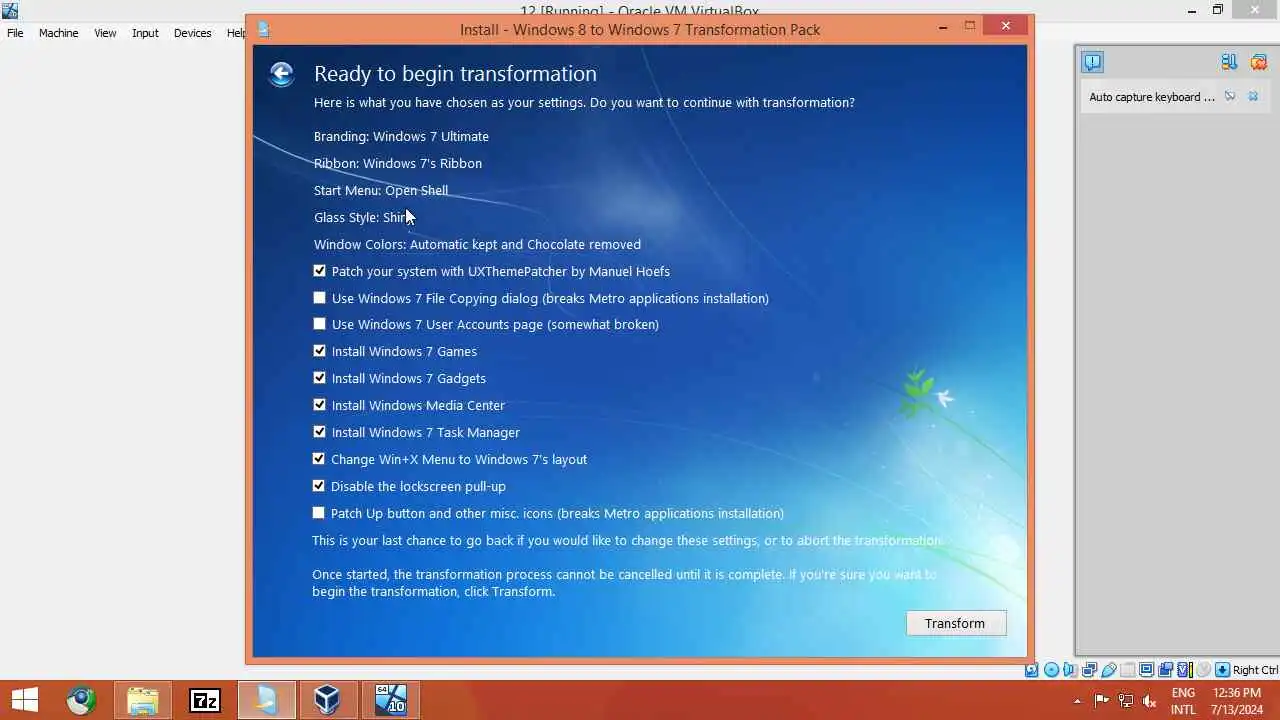The height and width of the screenshot is (720, 1280).
Task: Close the Transformation Pack installer window
Action: (1005, 27)
